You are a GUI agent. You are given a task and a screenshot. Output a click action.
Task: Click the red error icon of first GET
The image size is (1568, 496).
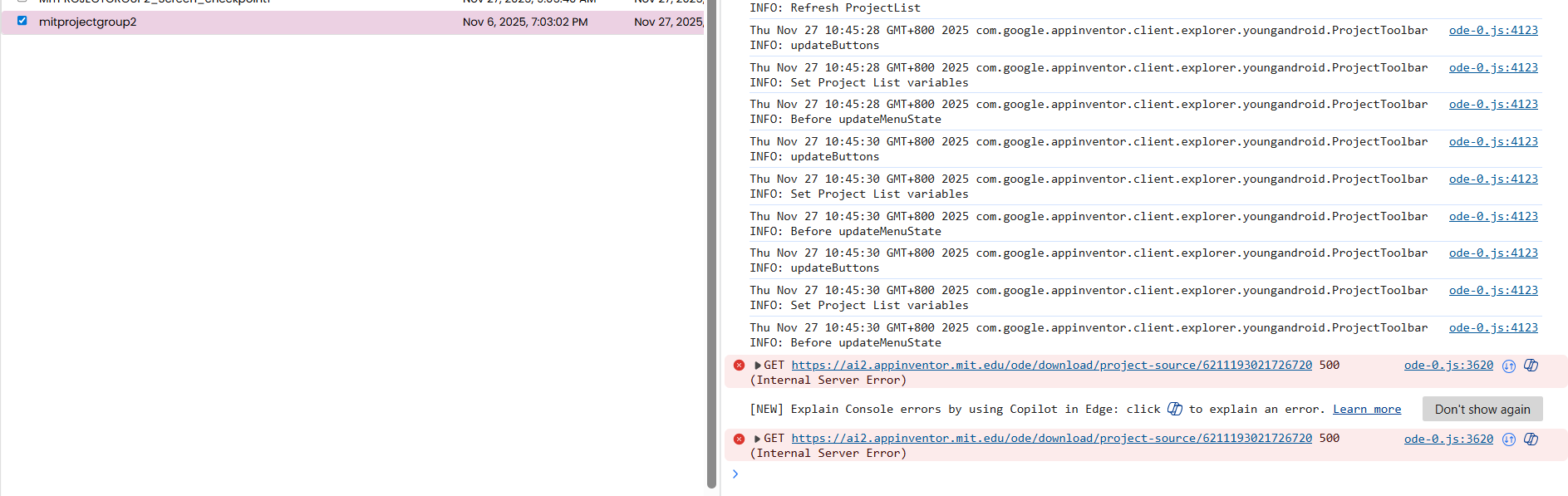coord(739,366)
